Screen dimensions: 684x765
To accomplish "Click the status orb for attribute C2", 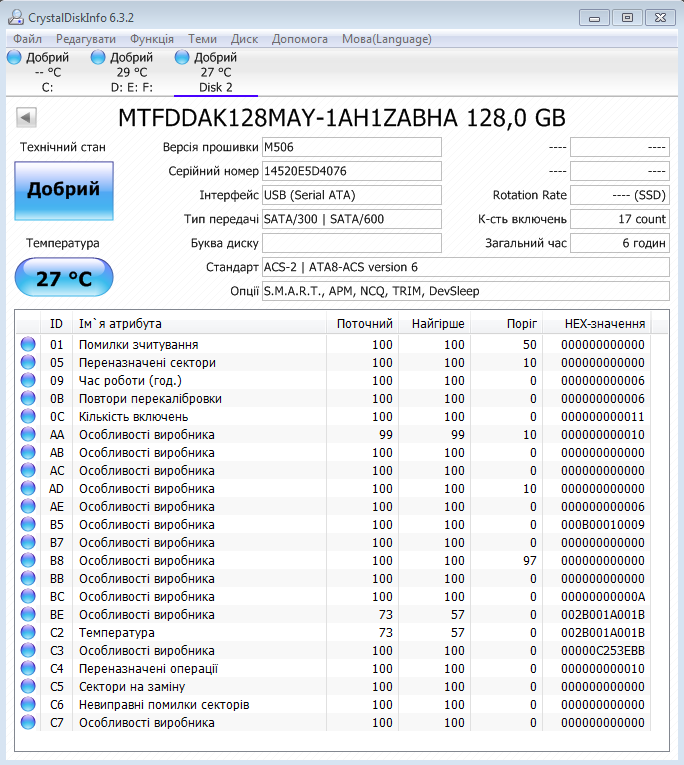I will (x=28, y=632).
